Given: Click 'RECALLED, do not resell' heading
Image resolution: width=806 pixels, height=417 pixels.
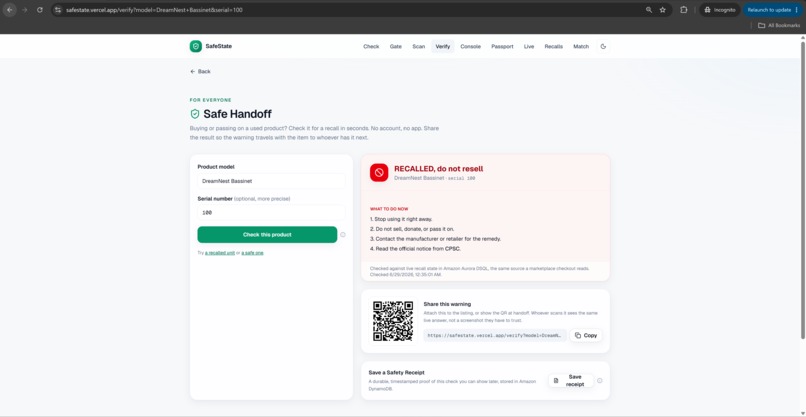Looking at the screenshot, I should click(438, 169).
